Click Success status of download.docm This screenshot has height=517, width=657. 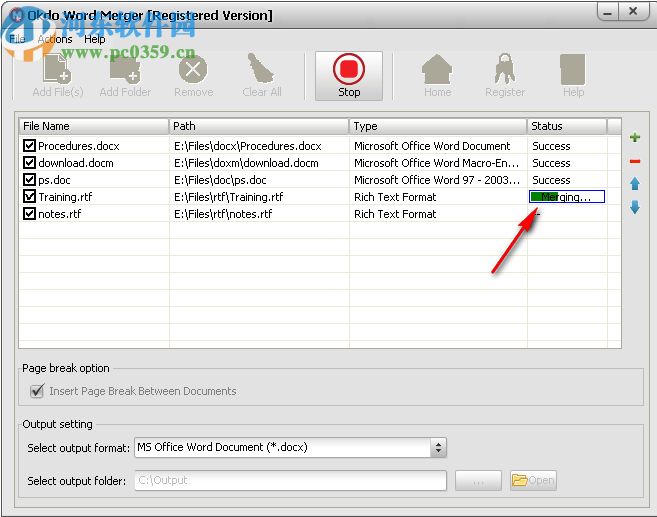point(551,163)
